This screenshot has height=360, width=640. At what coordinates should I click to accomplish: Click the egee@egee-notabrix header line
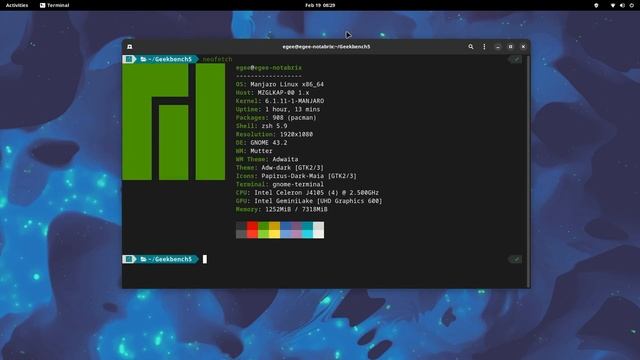tap(269, 68)
